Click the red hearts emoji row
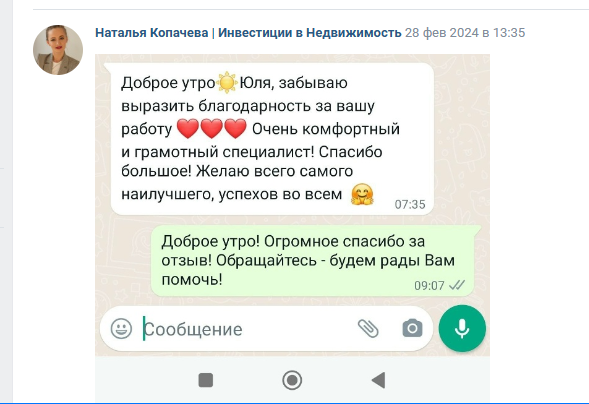Viewport: 589px width, 404px height. (211, 128)
